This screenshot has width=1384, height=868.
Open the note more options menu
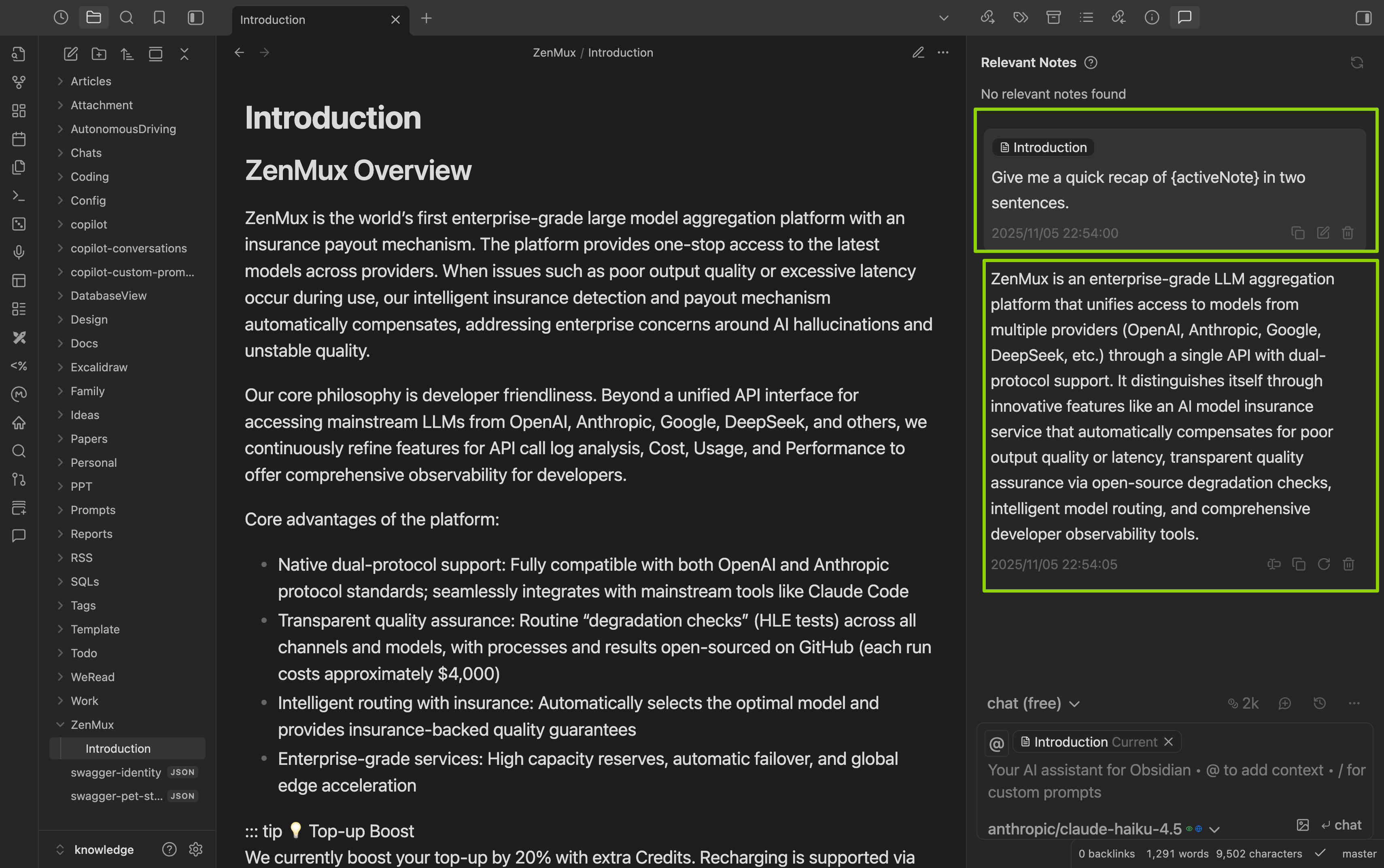pyautogui.click(x=943, y=53)
